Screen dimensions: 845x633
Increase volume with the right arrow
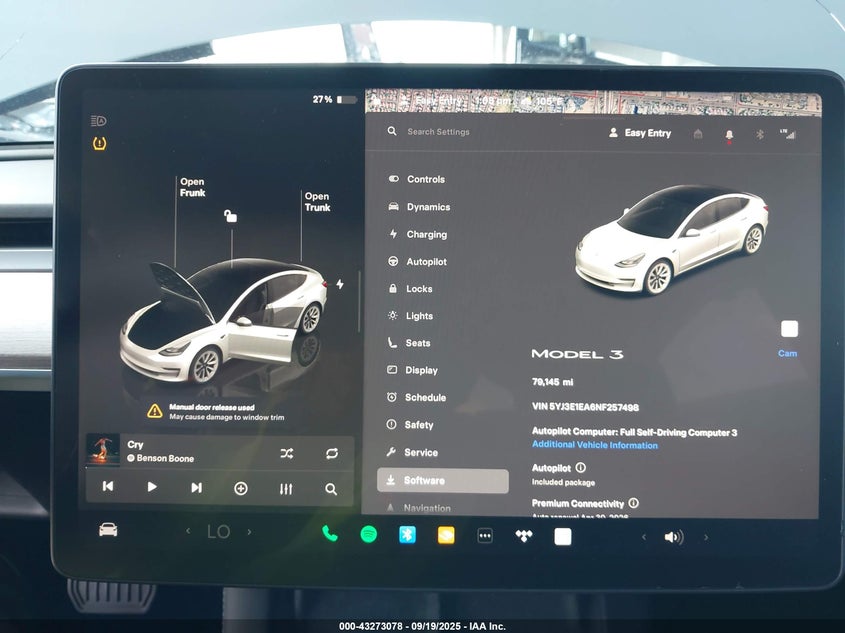(x=706, y=537)
